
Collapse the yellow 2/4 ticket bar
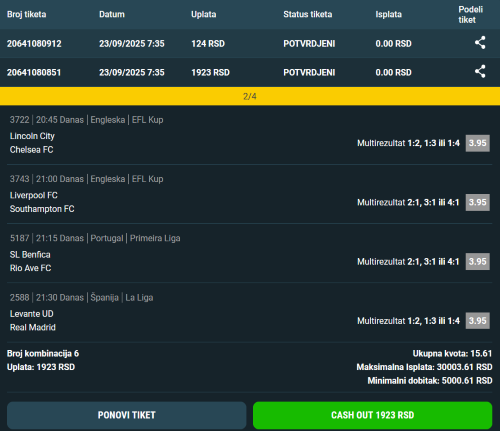[250, 96]
